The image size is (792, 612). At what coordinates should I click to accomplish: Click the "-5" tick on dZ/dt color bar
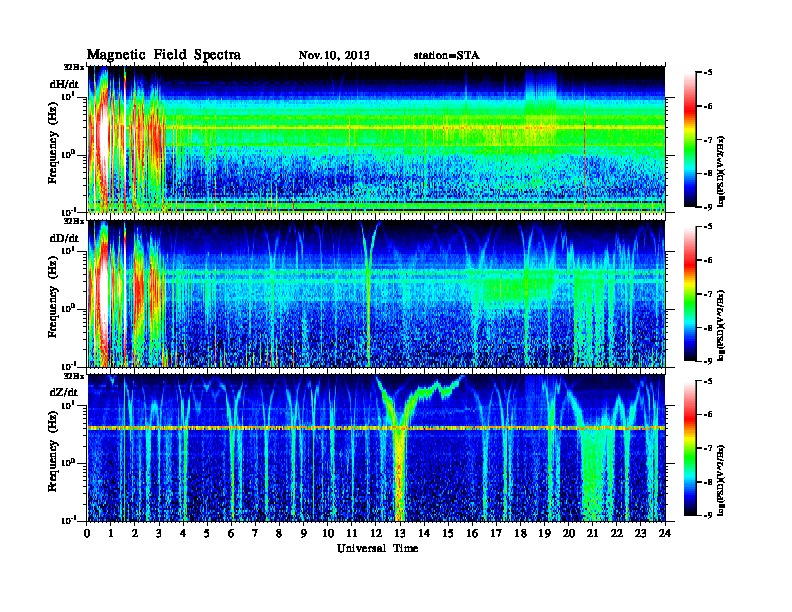[x=708, y=381]
